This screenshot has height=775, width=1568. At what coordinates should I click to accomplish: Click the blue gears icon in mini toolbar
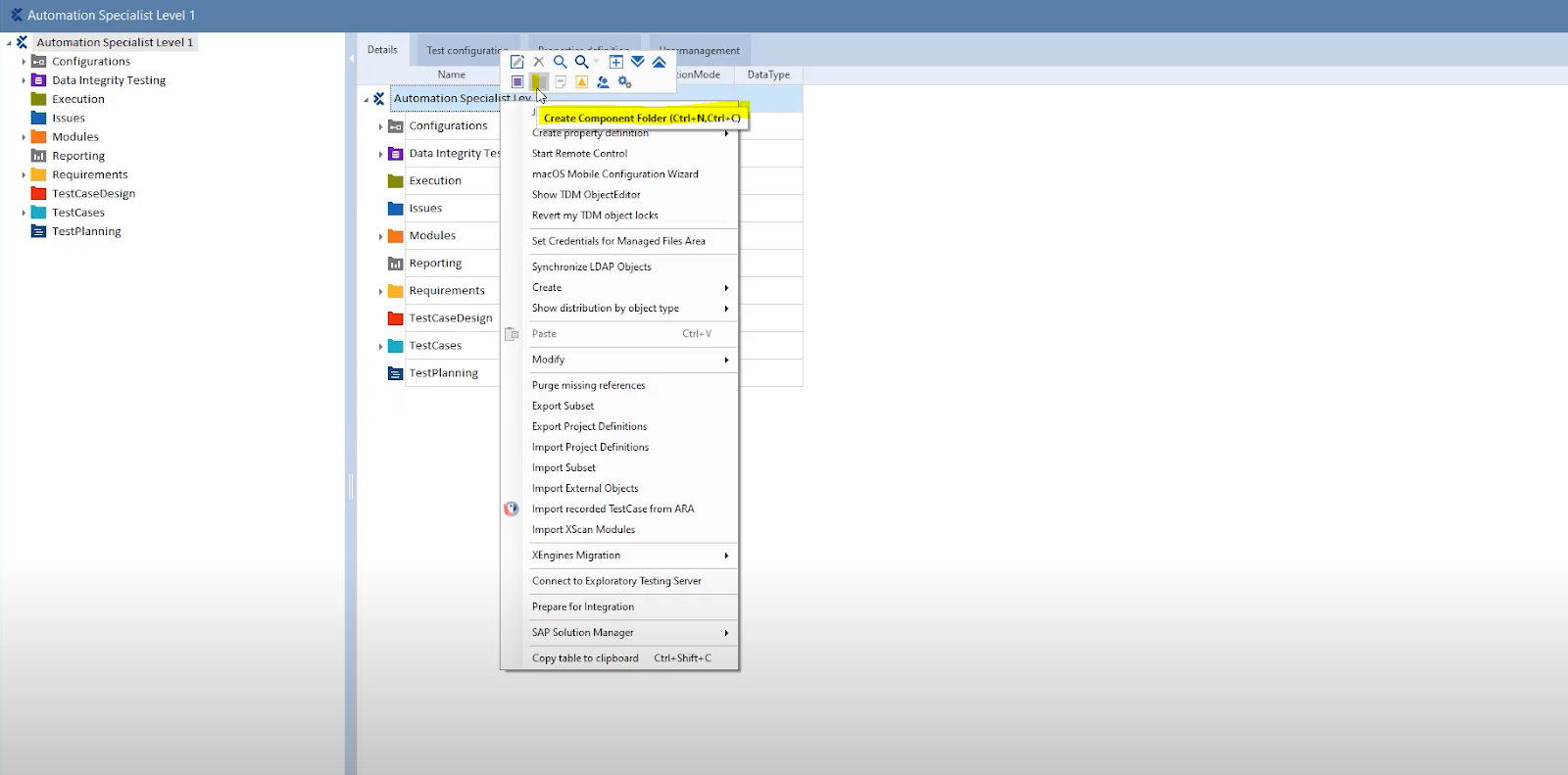click(x=624, y=82)
